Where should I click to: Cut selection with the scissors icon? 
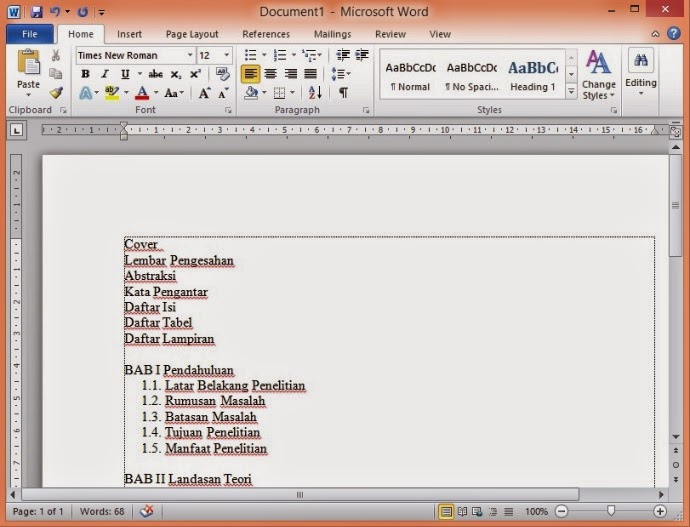point(56,55)
